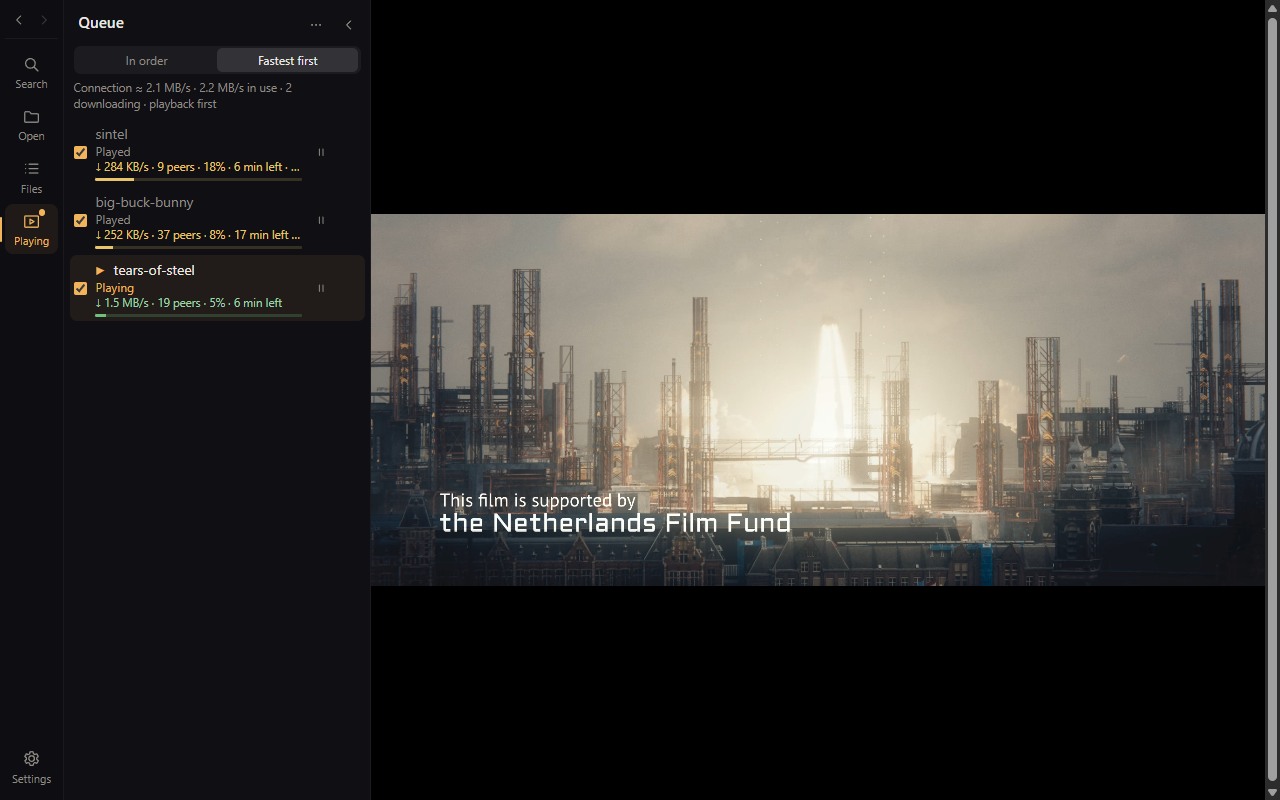The height and width of the screenshot is (800, 1280).
Task: Uncheck the sintel checkbox
Action: click(81, 152)
